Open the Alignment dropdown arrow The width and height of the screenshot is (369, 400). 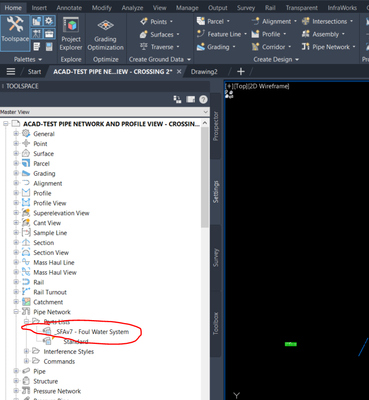pos(295,21)
